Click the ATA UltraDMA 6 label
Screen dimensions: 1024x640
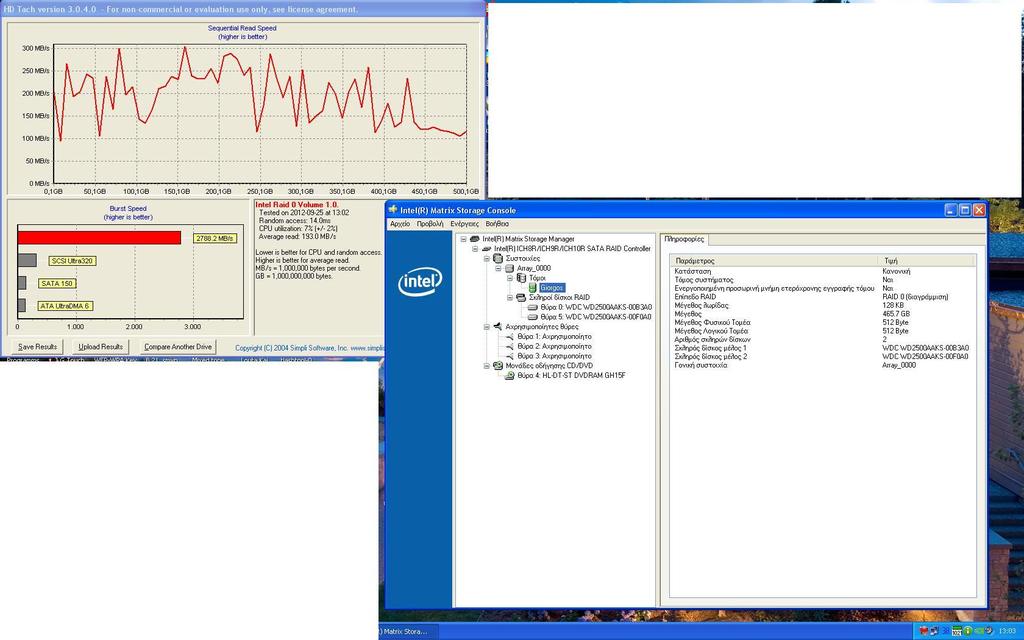65,306
